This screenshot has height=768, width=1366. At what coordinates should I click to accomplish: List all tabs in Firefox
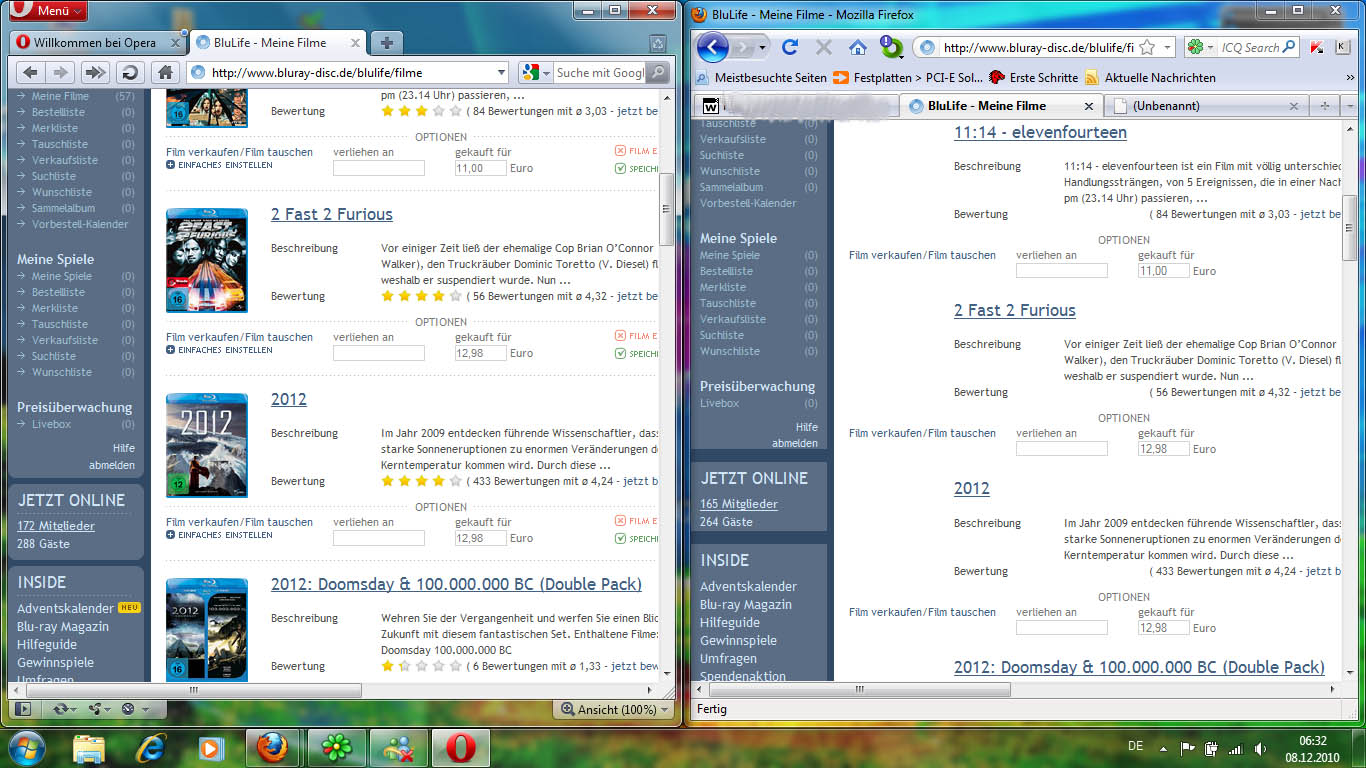[x=1349, y=105]
